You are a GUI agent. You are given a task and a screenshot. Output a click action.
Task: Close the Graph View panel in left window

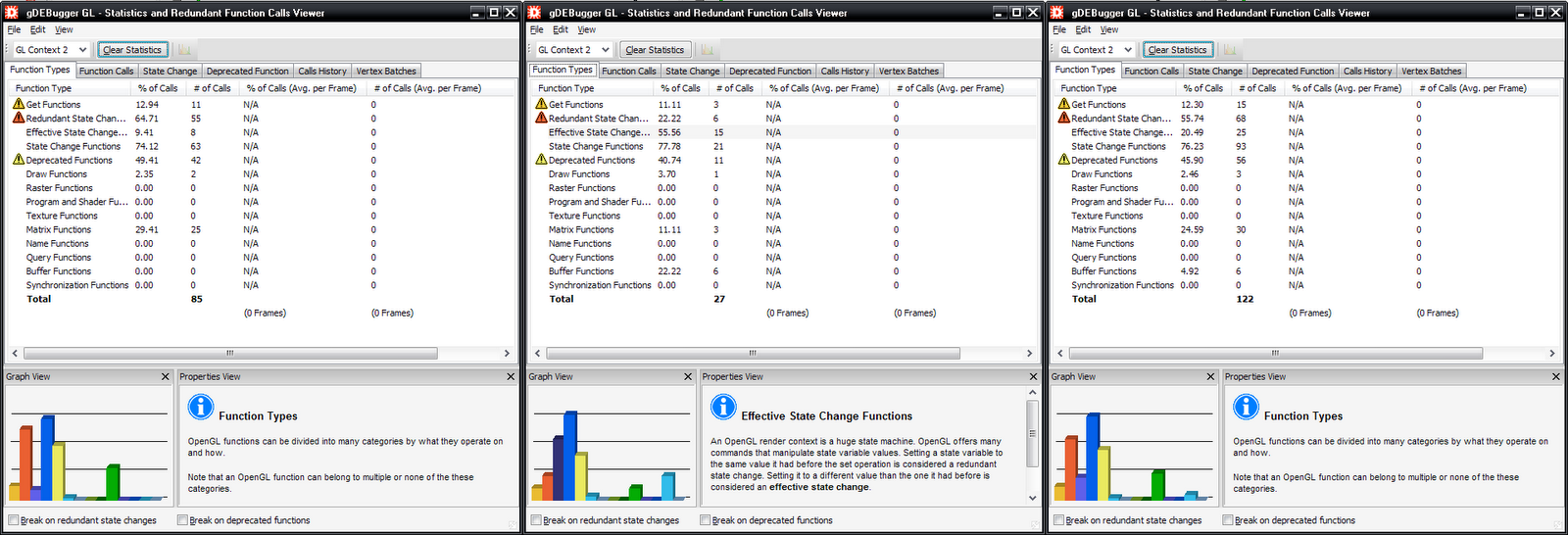click(165, 376)
